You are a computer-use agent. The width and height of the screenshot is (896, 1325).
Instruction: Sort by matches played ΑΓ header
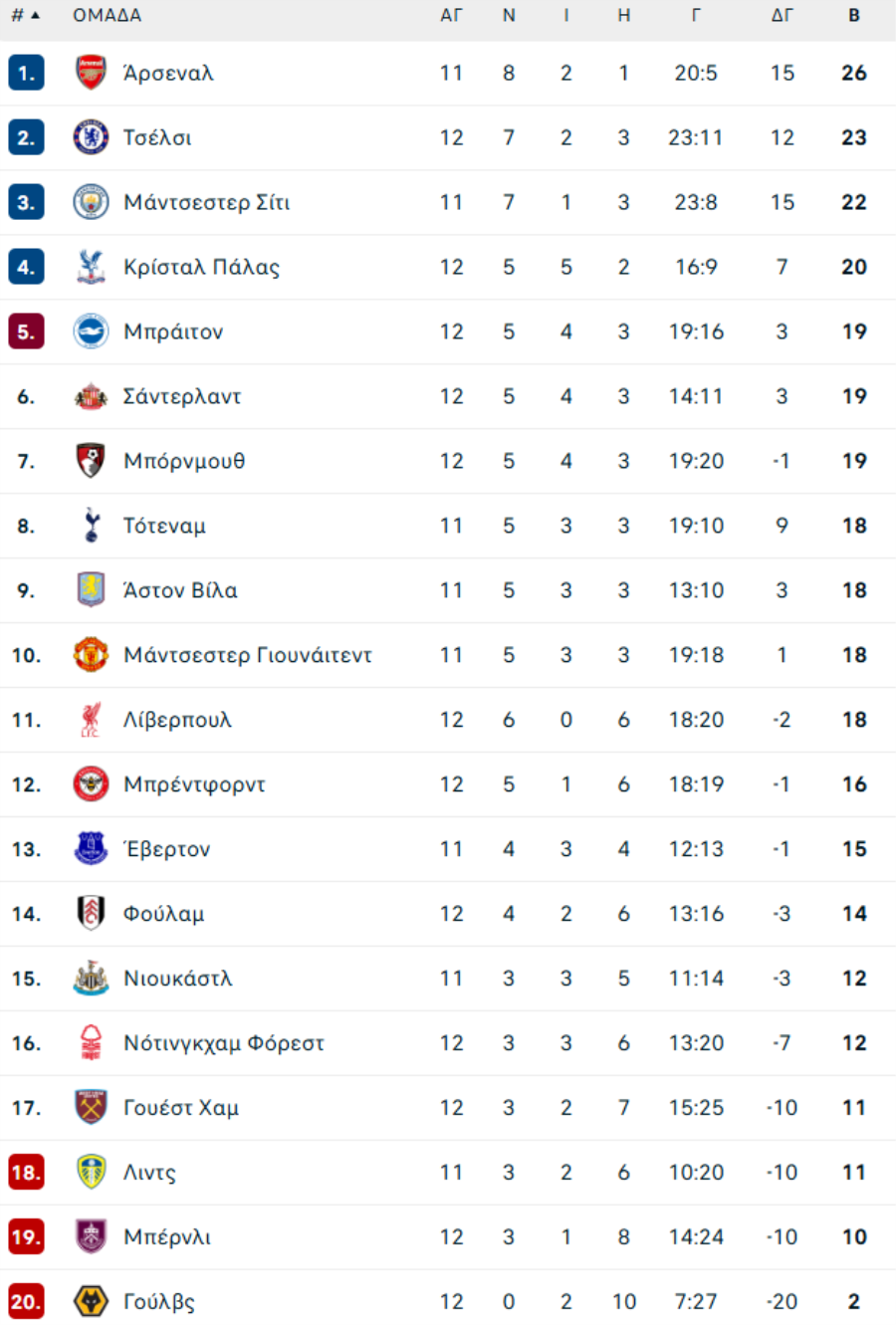point(451,16)
